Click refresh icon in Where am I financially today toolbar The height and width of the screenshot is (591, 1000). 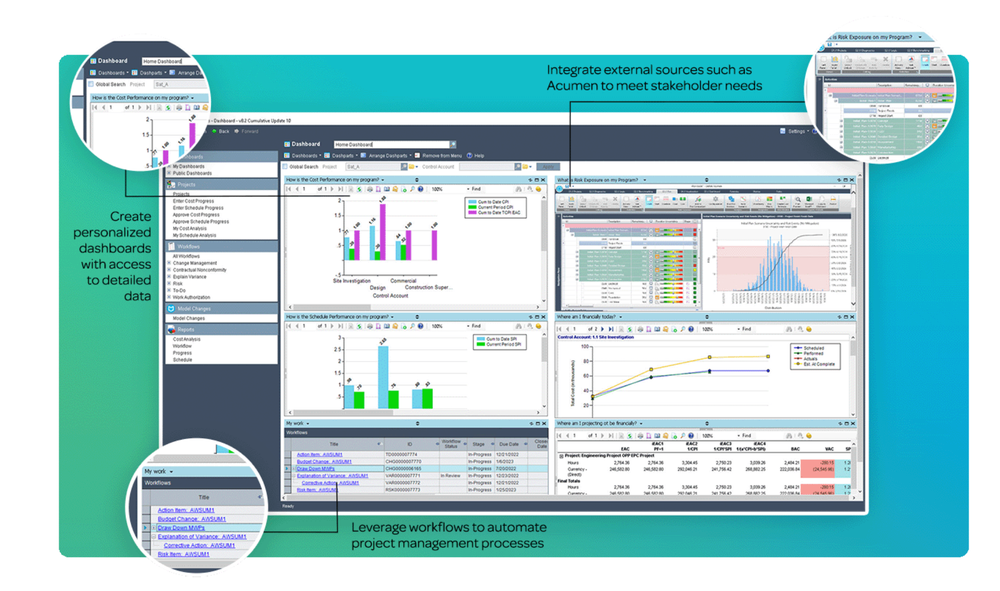(x=630, y=330)
